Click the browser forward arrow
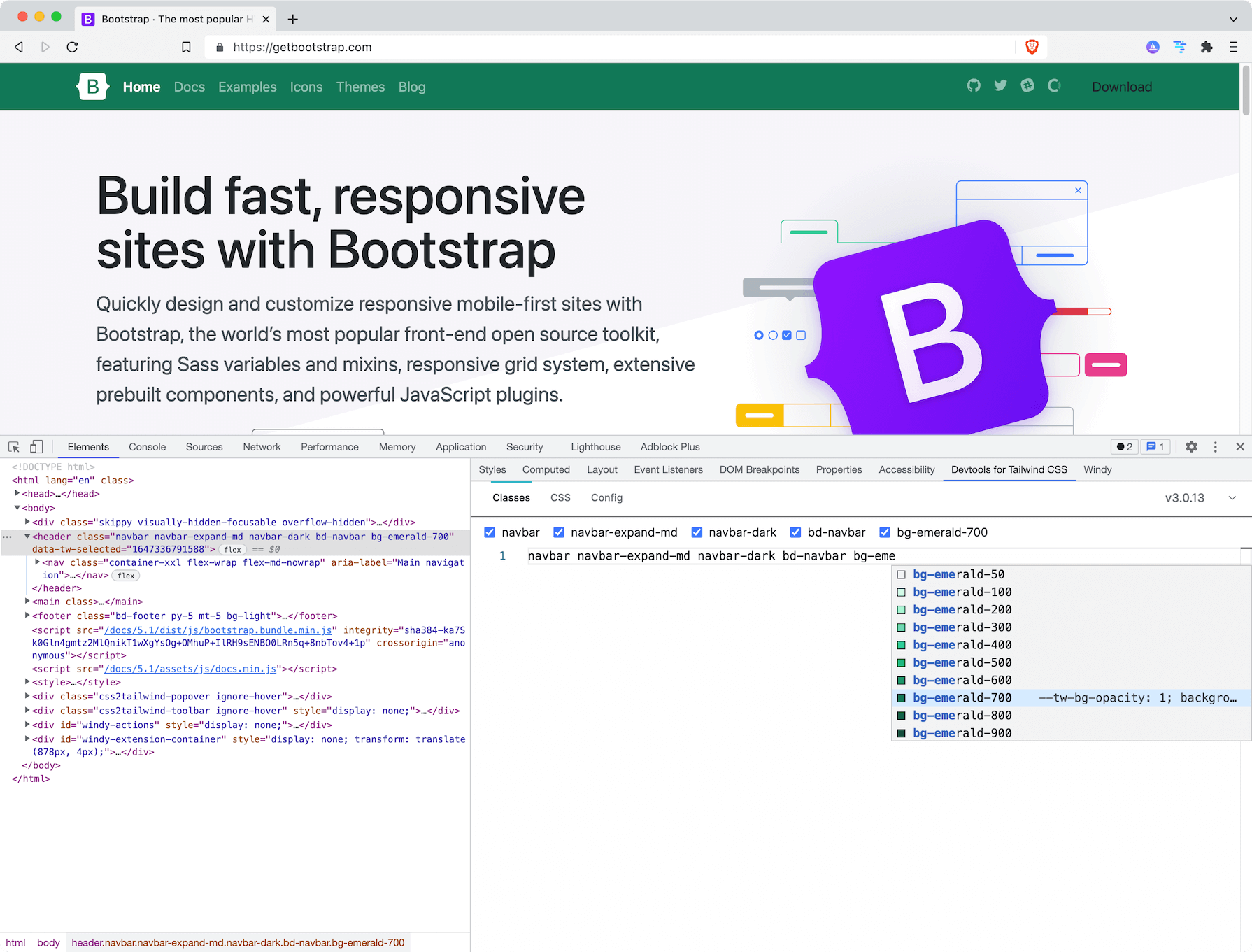1252x952 pixels. point(45,47)
